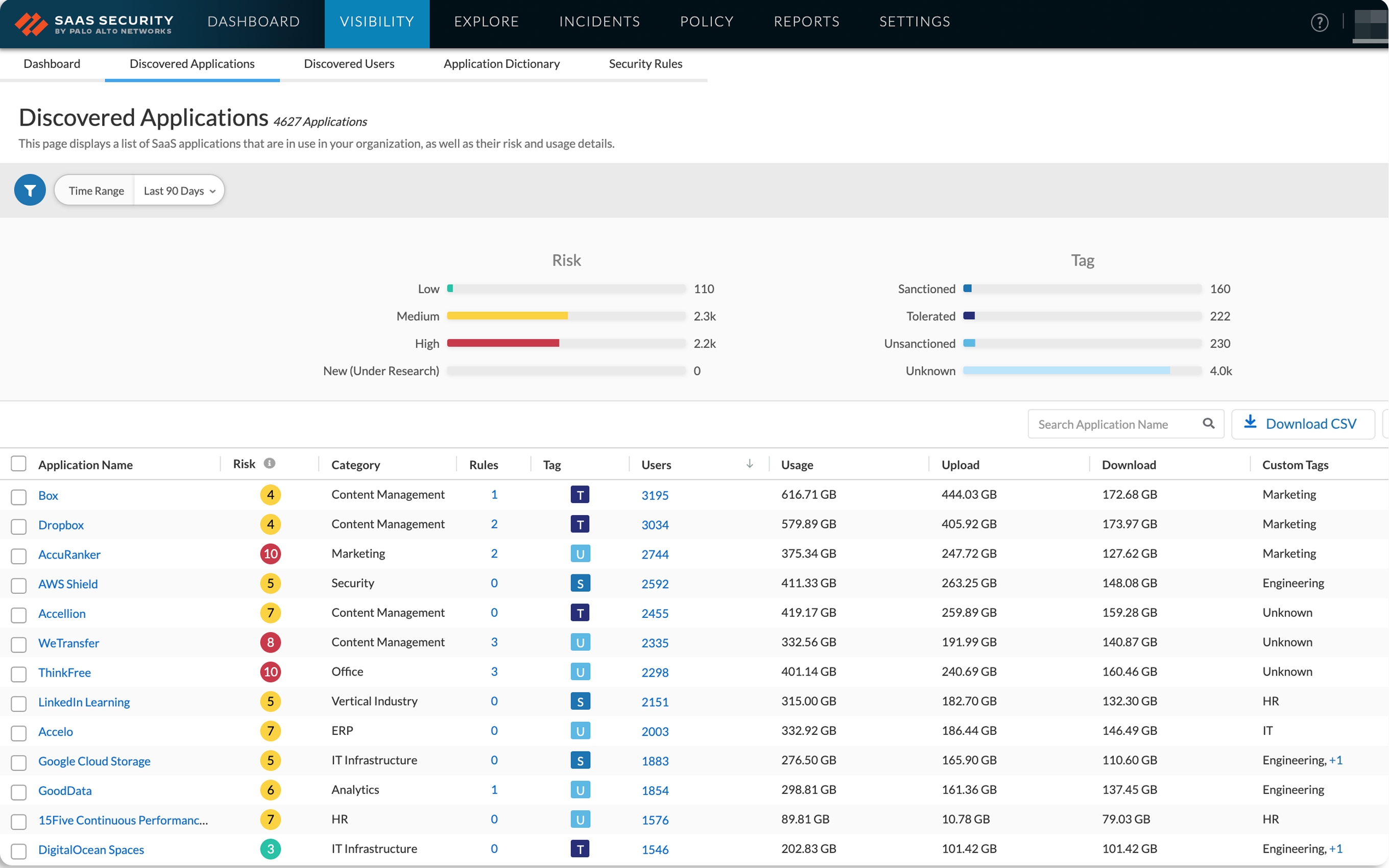
Task: Click the Download CSV button
Action: tap(1302, 424)
